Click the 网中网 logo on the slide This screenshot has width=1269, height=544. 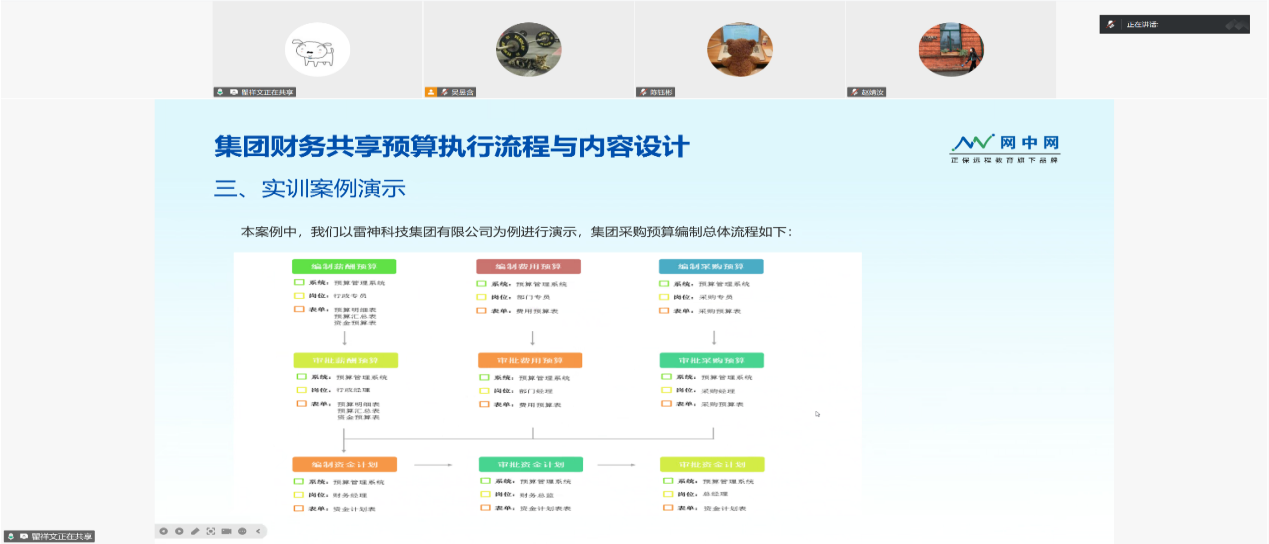(1004, 147)
